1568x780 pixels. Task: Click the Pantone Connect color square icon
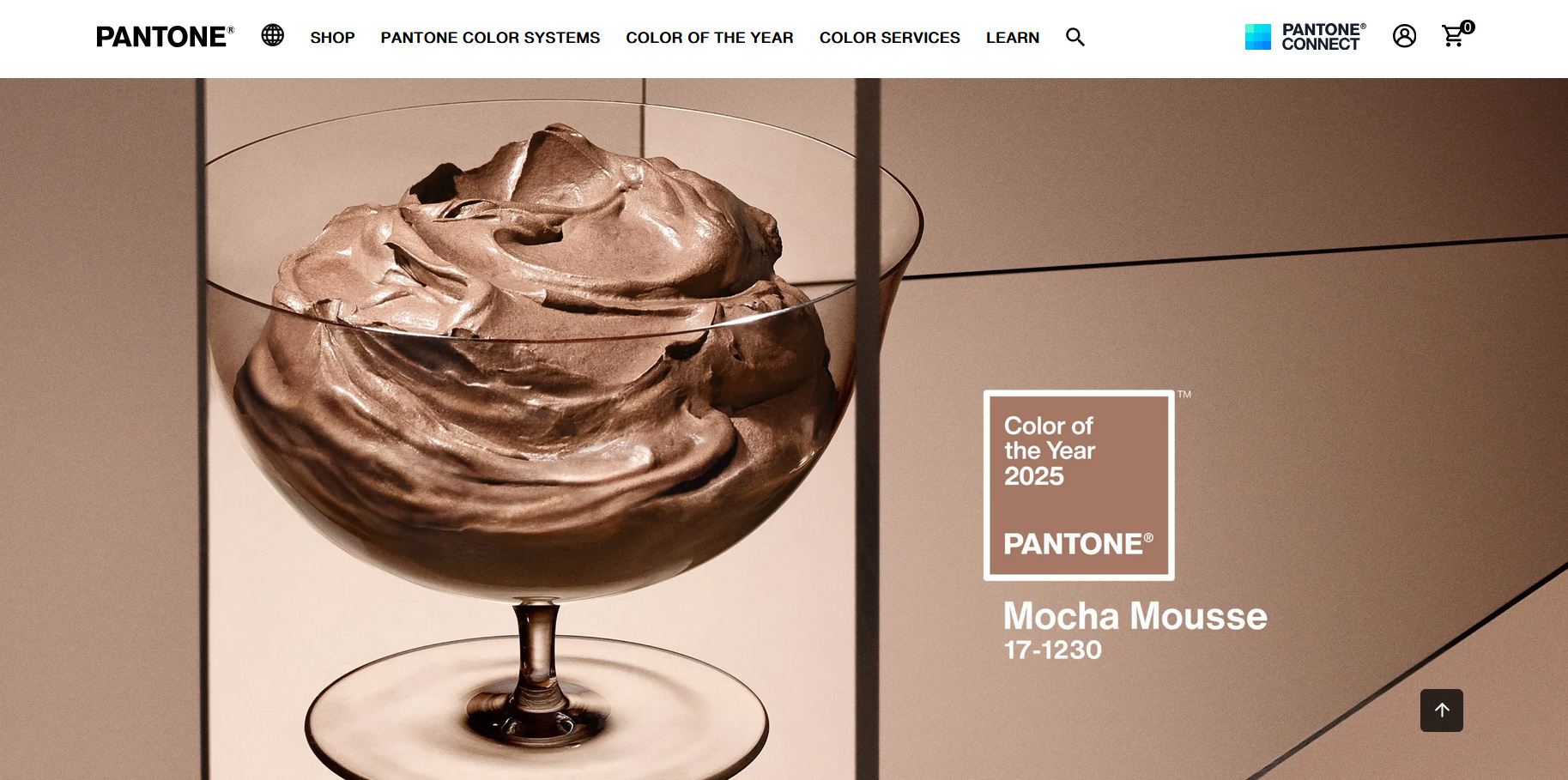[1258, 37]
